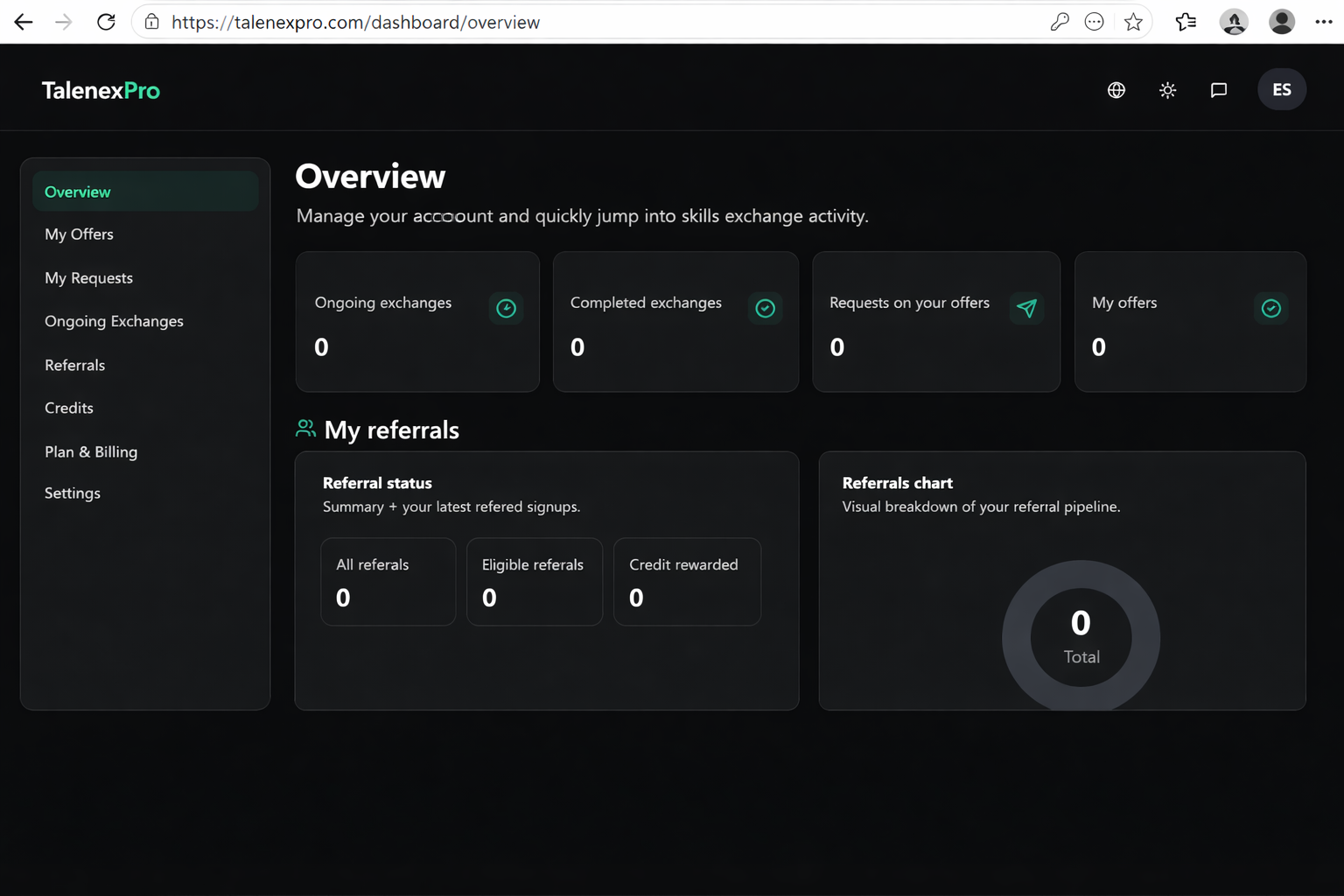Click the My offers card checkmark icon
This screenshot has height=896, width=1344.
[x=1271, y=308]
